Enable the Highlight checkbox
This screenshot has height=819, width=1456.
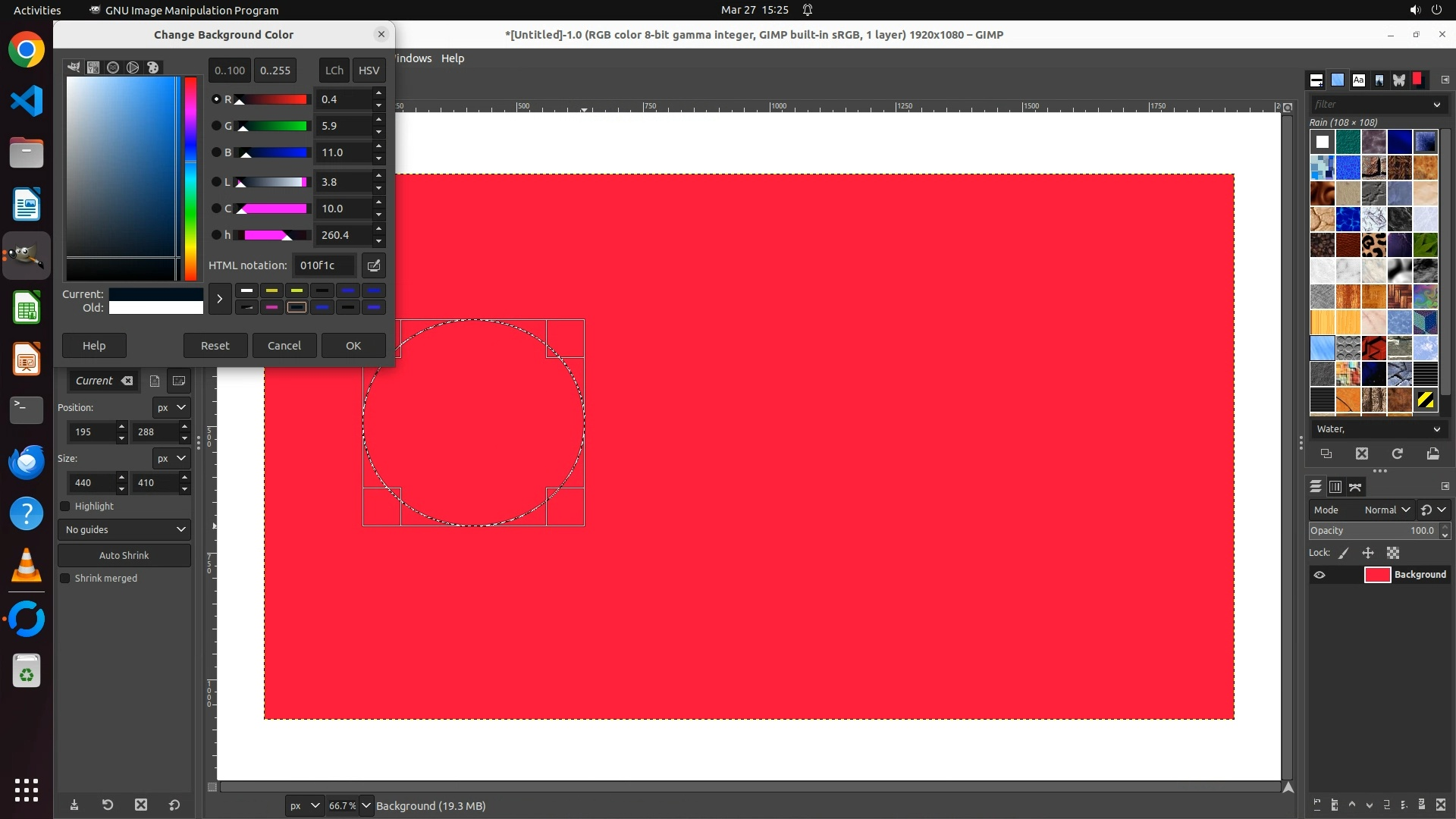click(x=65, y=507)
